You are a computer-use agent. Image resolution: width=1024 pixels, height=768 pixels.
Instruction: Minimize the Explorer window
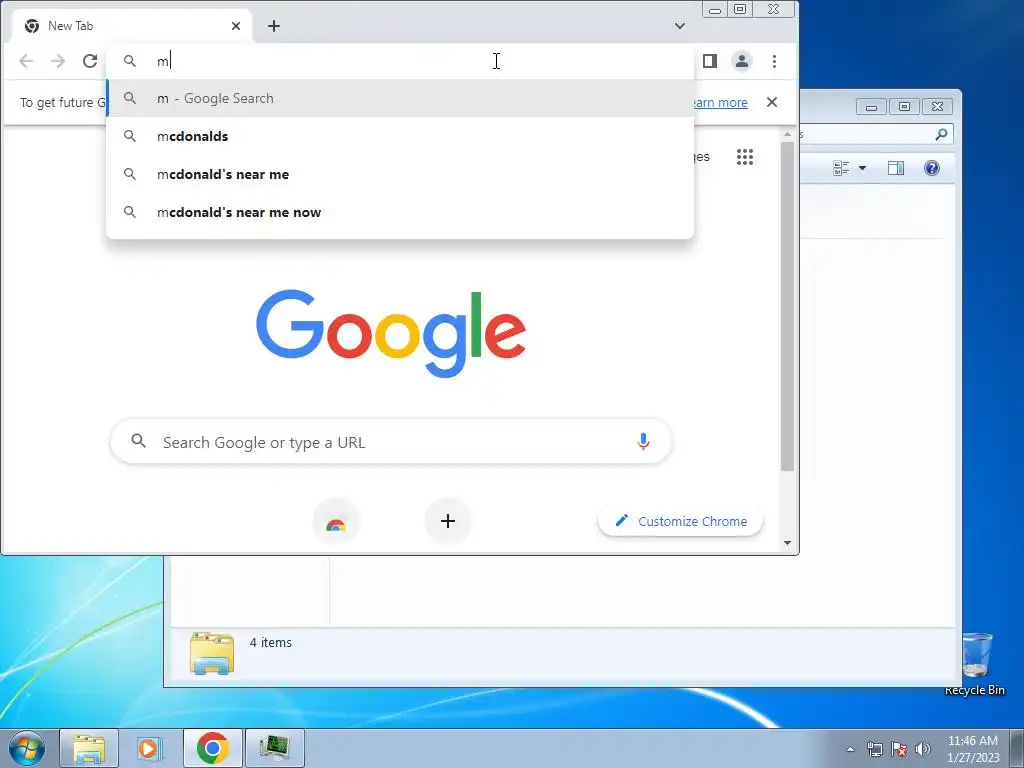(x=871, y=107)
